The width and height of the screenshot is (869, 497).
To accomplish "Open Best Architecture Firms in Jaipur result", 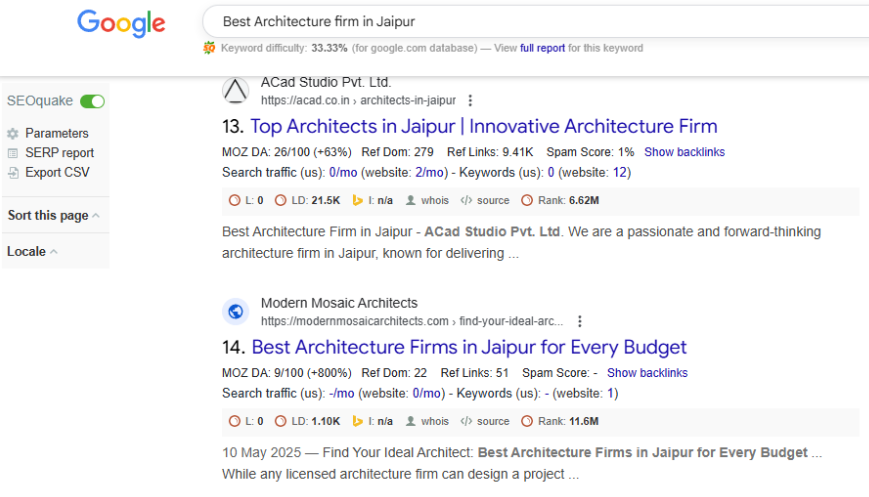I will (469, 347).
